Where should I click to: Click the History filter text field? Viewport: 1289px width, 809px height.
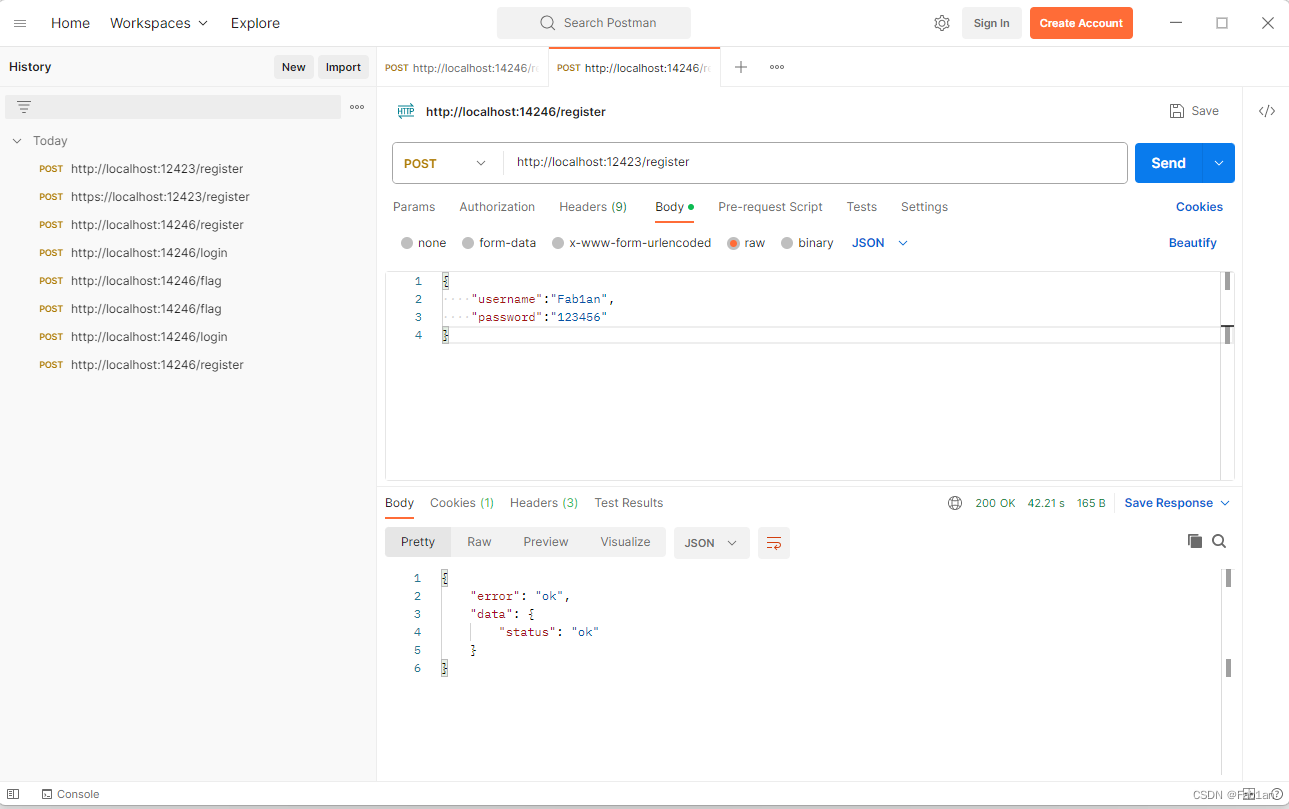click(173, 107)
